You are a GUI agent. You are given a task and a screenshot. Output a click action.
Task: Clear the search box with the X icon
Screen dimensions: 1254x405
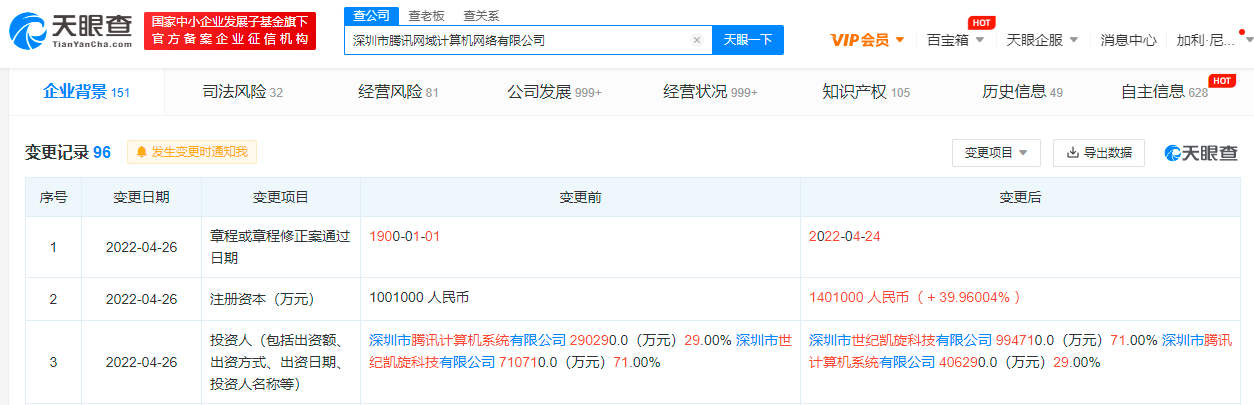coord(697,40)
